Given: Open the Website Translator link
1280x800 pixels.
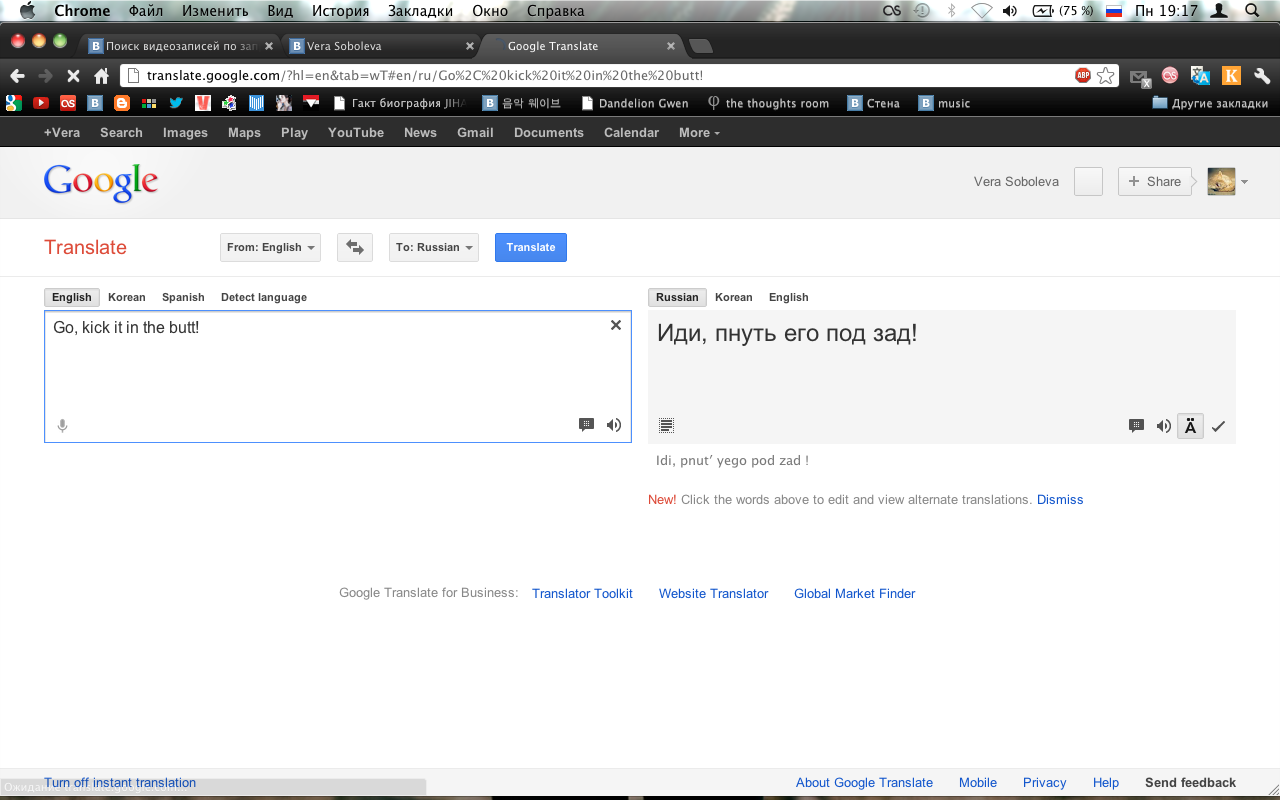Looking at the screenshot, I should coord(713,593).
